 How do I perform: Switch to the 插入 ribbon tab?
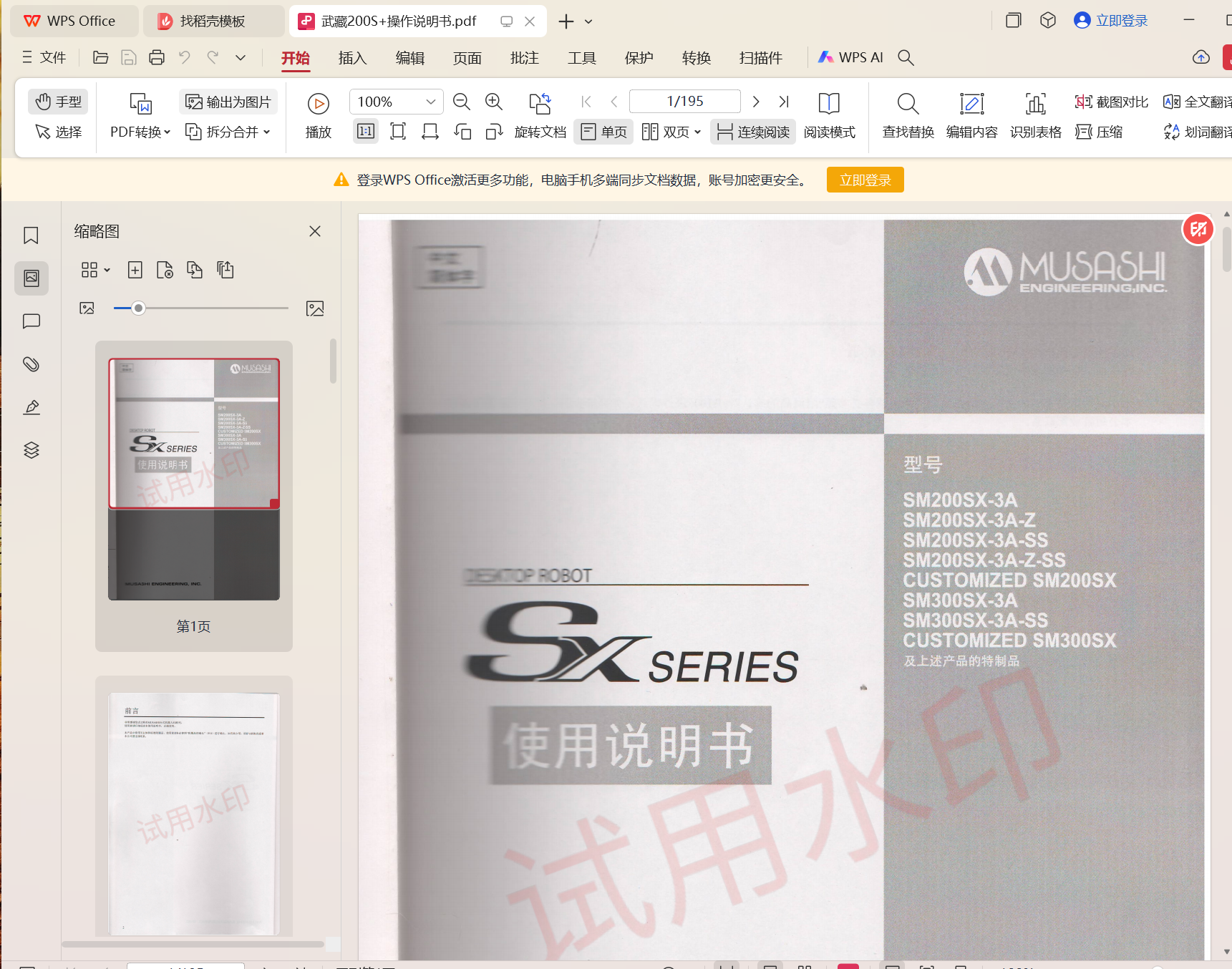352,58
